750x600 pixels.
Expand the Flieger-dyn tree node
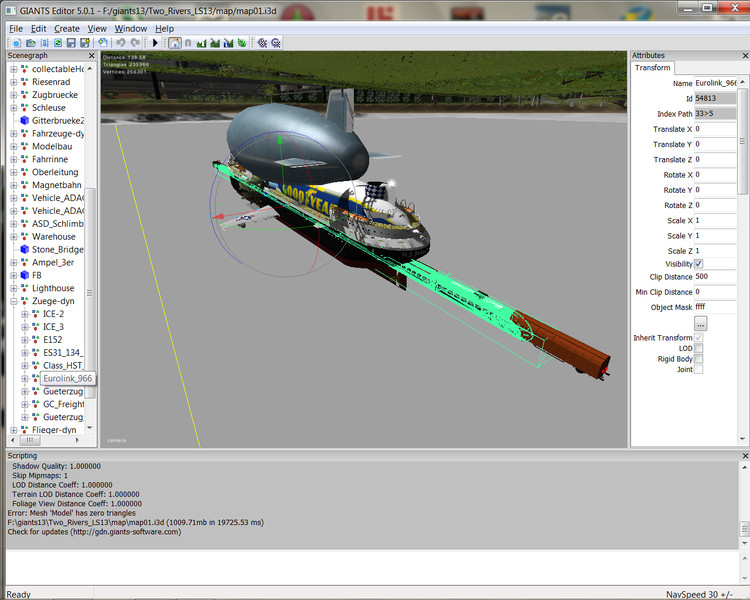[13, 430]
